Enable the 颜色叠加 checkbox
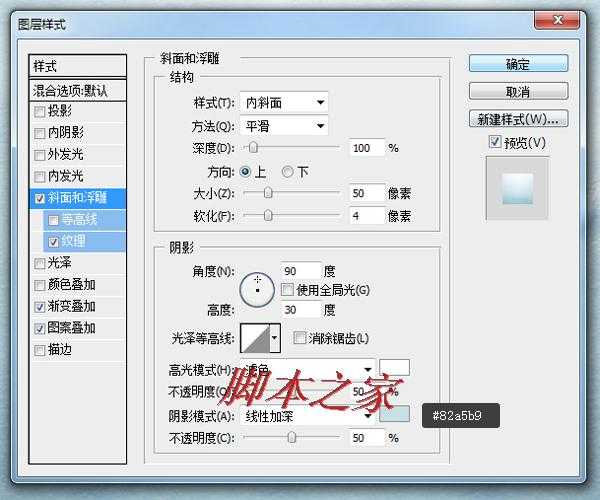The height and width of the screenshot is (500, 600). click(x=40, y=285)
